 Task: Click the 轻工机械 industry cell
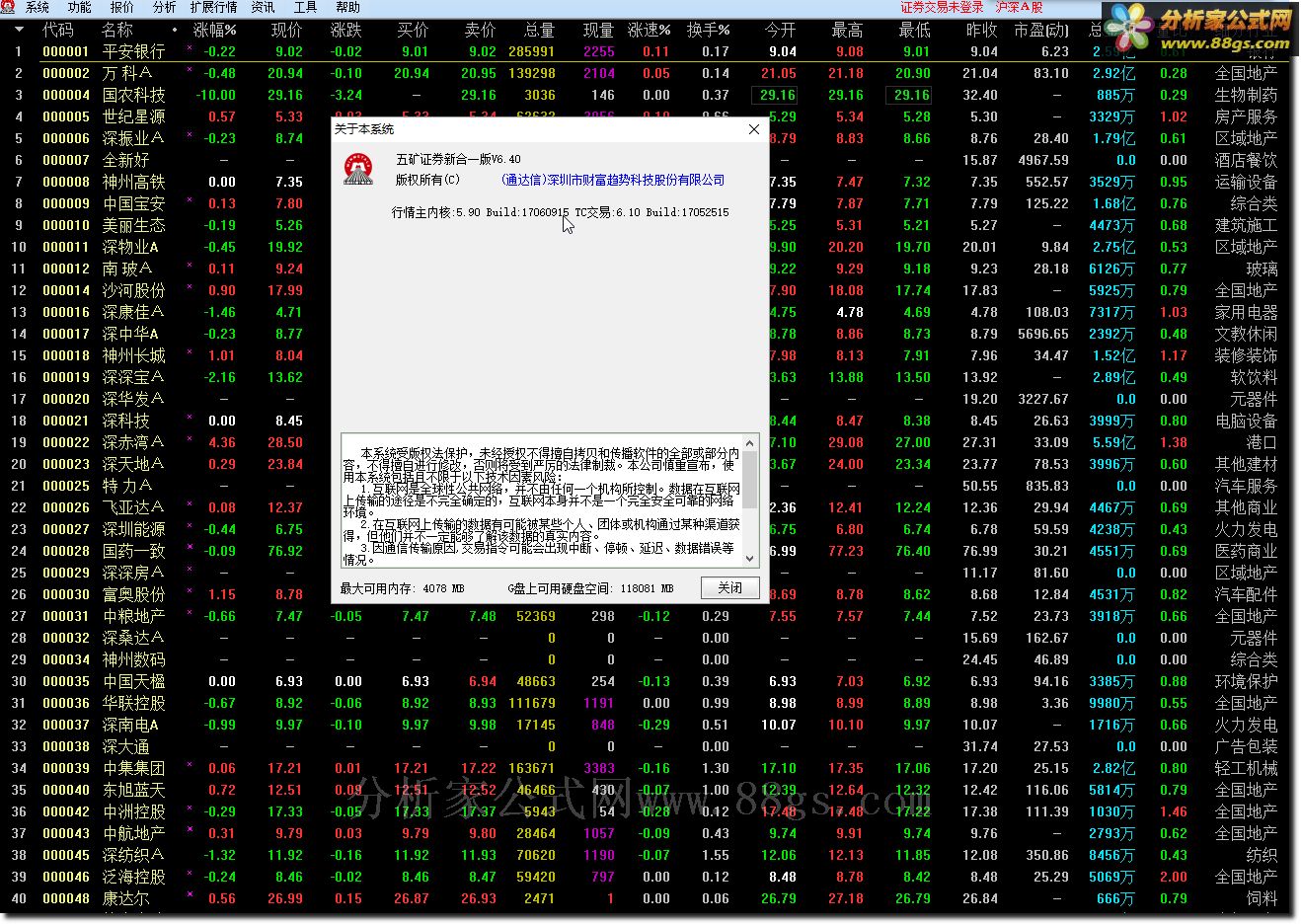1246,768
